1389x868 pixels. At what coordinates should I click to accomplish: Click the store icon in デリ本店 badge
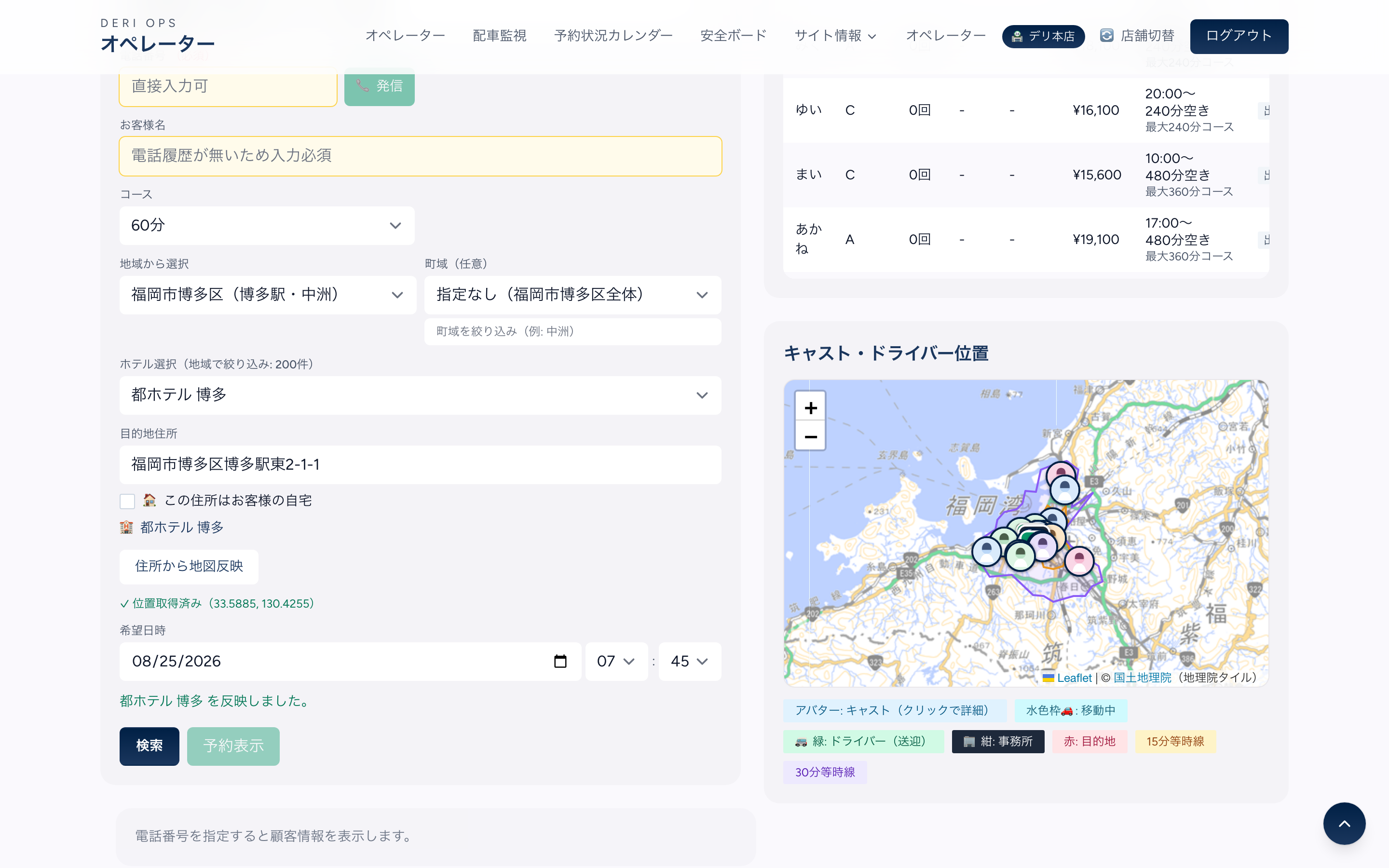pos(1017,36)
